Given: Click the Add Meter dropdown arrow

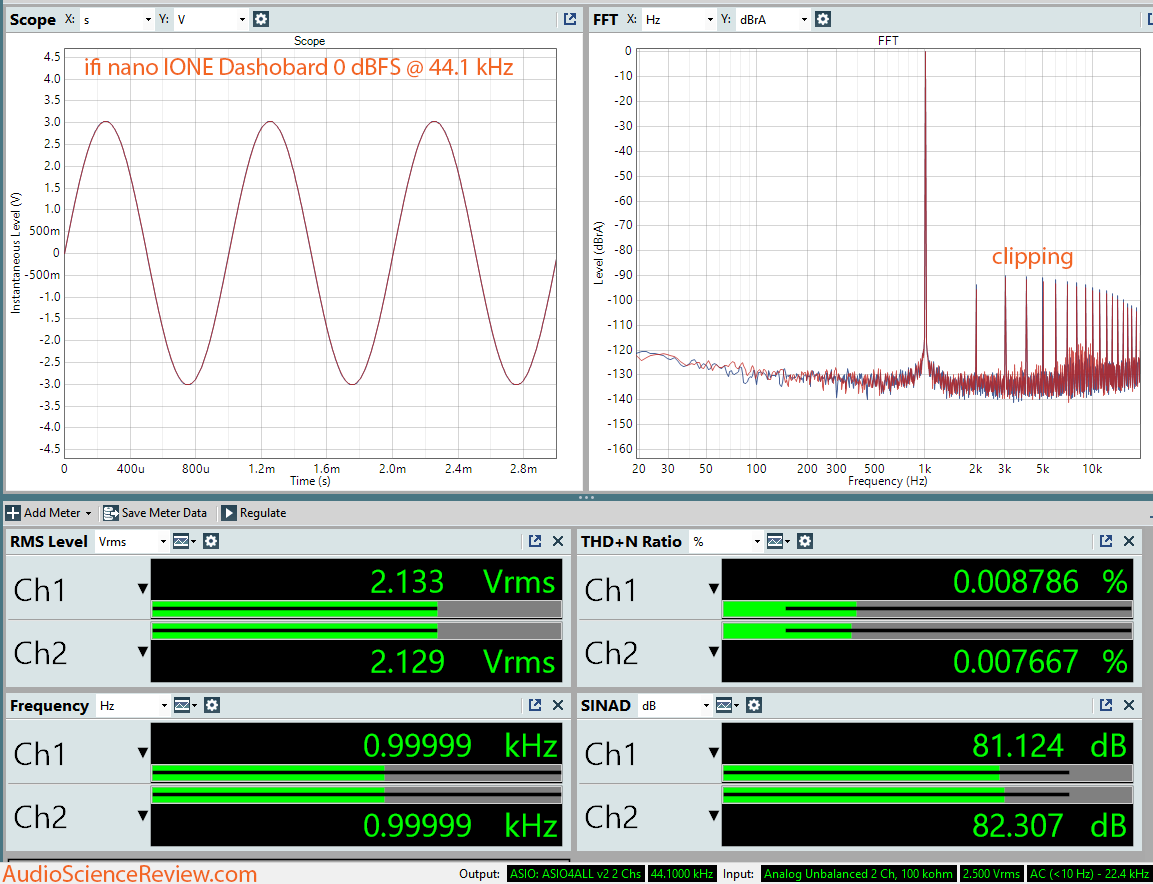Looking at the screenshot, I should [x=88, y=513].
